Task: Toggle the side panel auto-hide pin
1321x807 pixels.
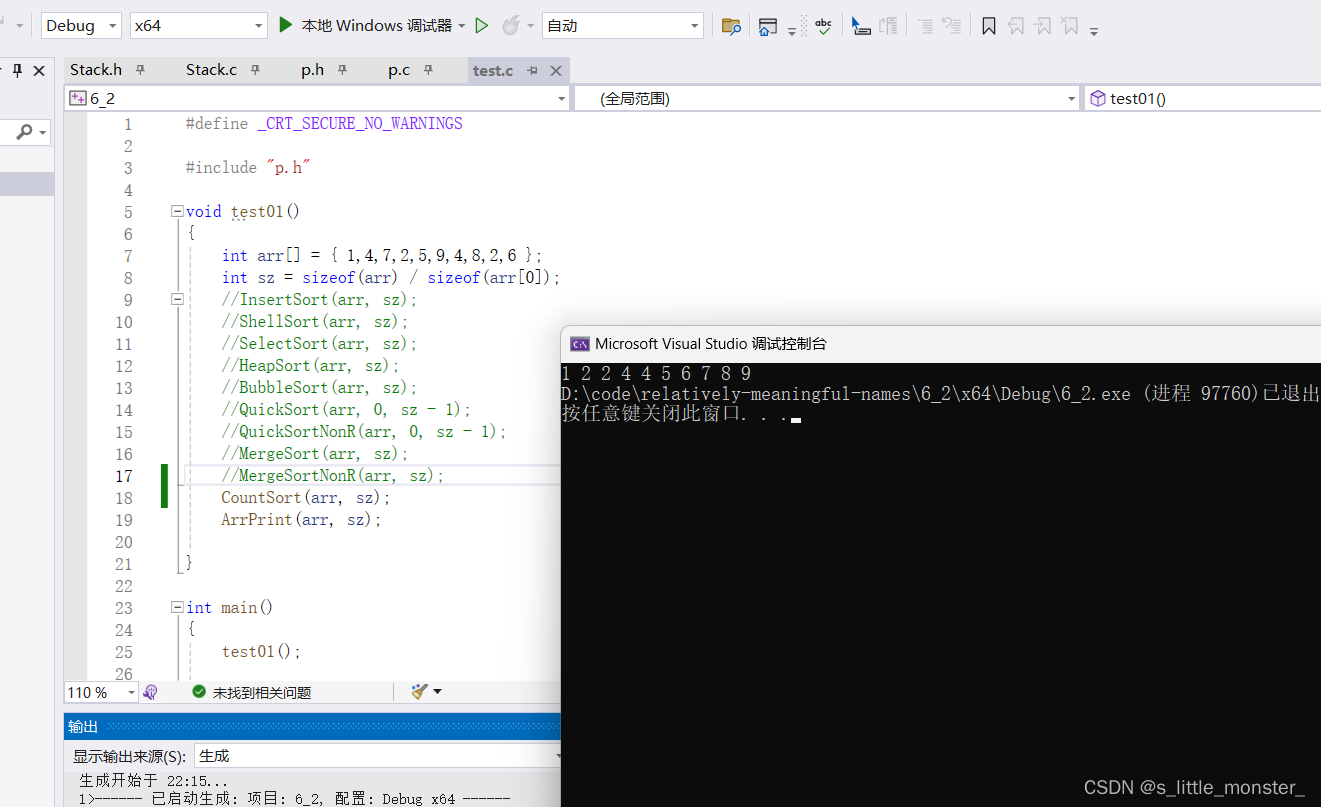Action: coord(17,70)
